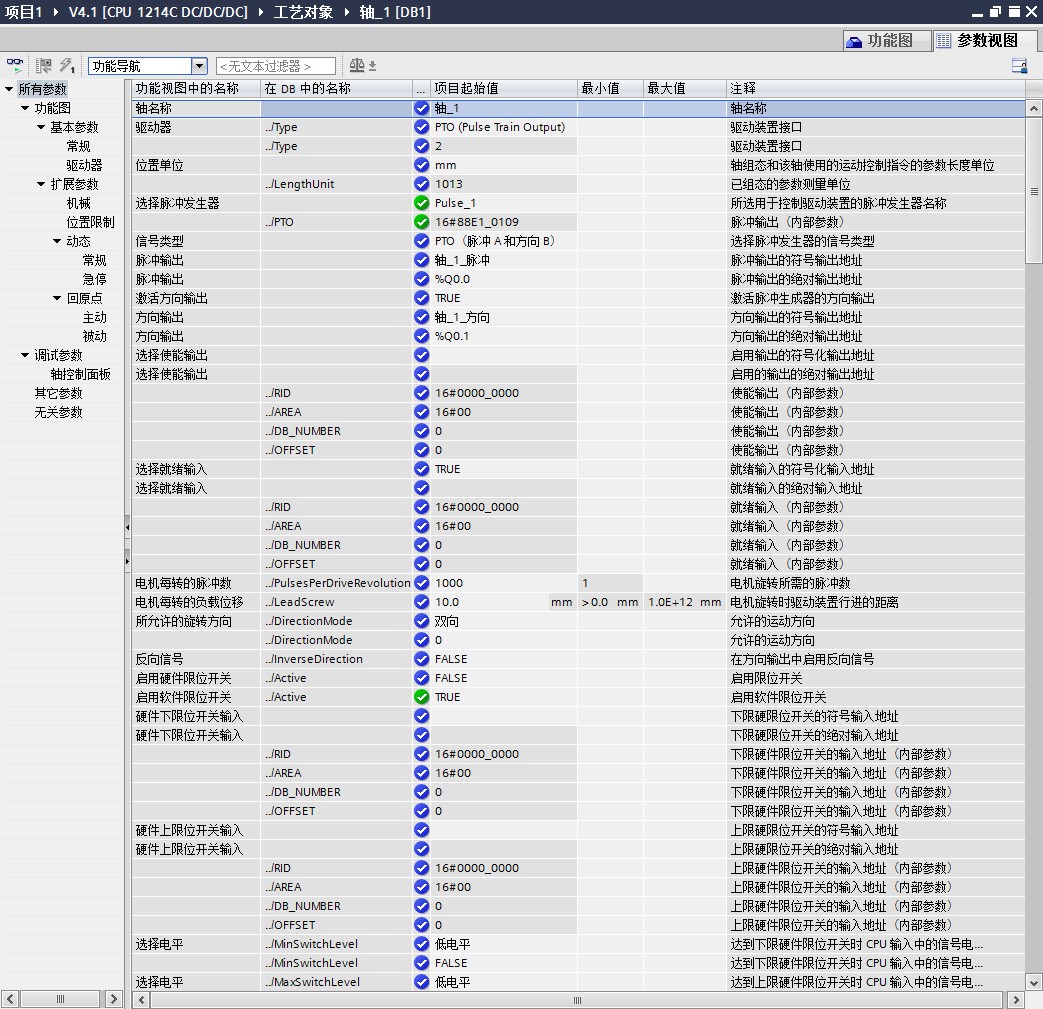The height and width of the screenshot is (1009, 1043).
Task: Click the status icon beside the 双向 value
Action: click(x=421, y=621)
